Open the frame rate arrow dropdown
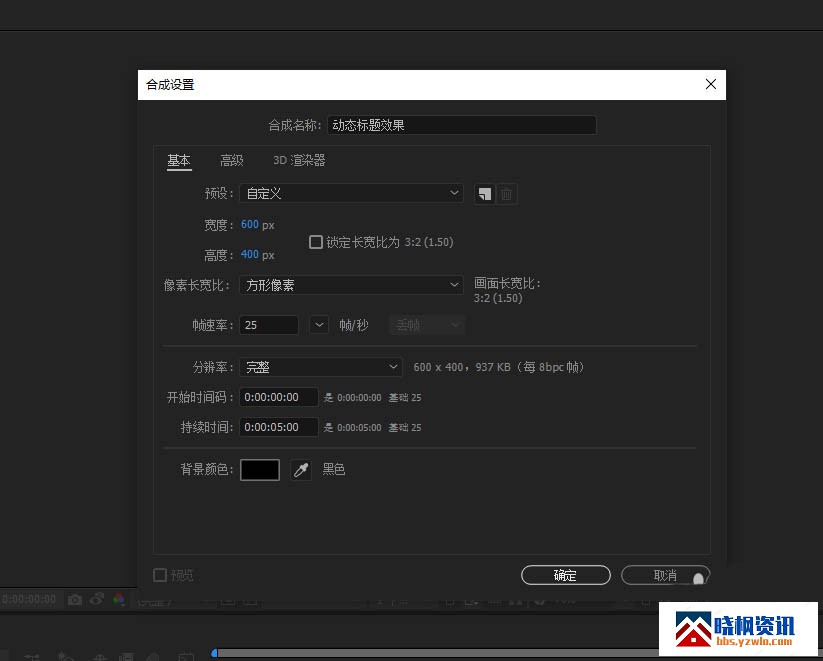Viewport: 823px width, 661px height. (x=319, y=325)
